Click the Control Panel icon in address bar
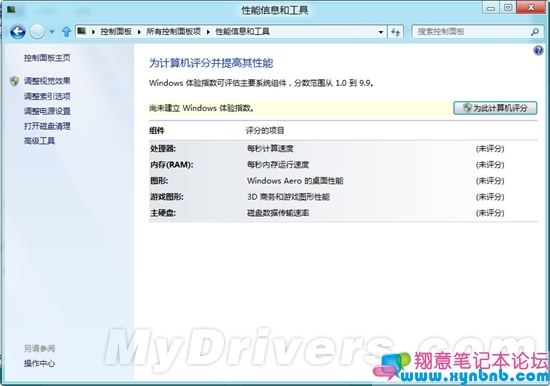 tap(82, 32)
